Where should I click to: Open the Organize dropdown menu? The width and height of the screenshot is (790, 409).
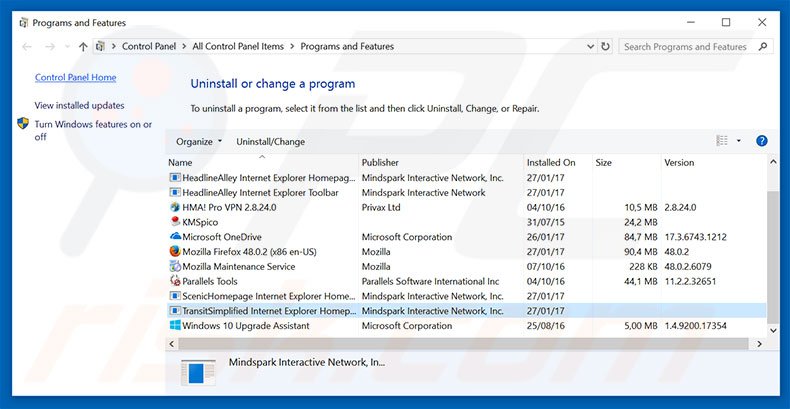point(199,142)
